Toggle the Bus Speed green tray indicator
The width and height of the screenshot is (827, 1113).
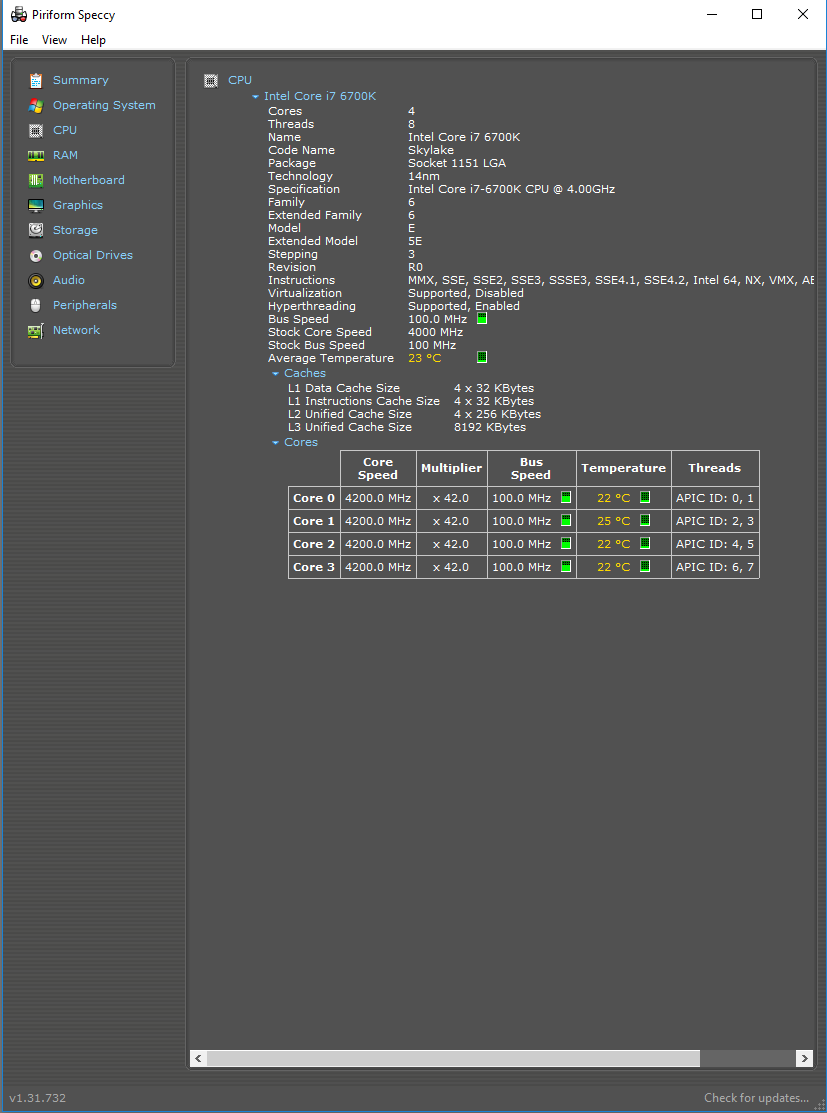tap(482, 318)
